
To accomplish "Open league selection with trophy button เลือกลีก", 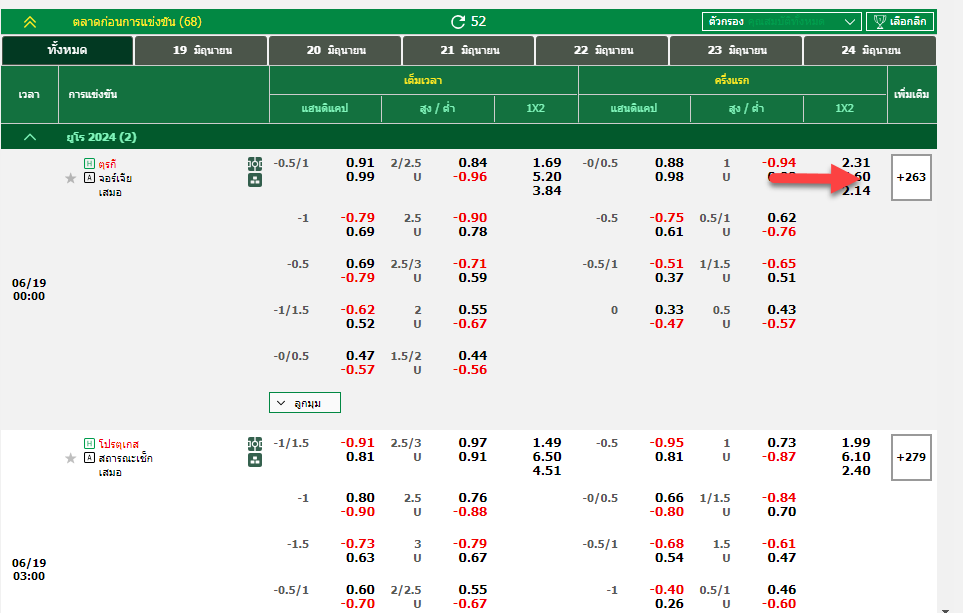I will [x=900, y=21].
